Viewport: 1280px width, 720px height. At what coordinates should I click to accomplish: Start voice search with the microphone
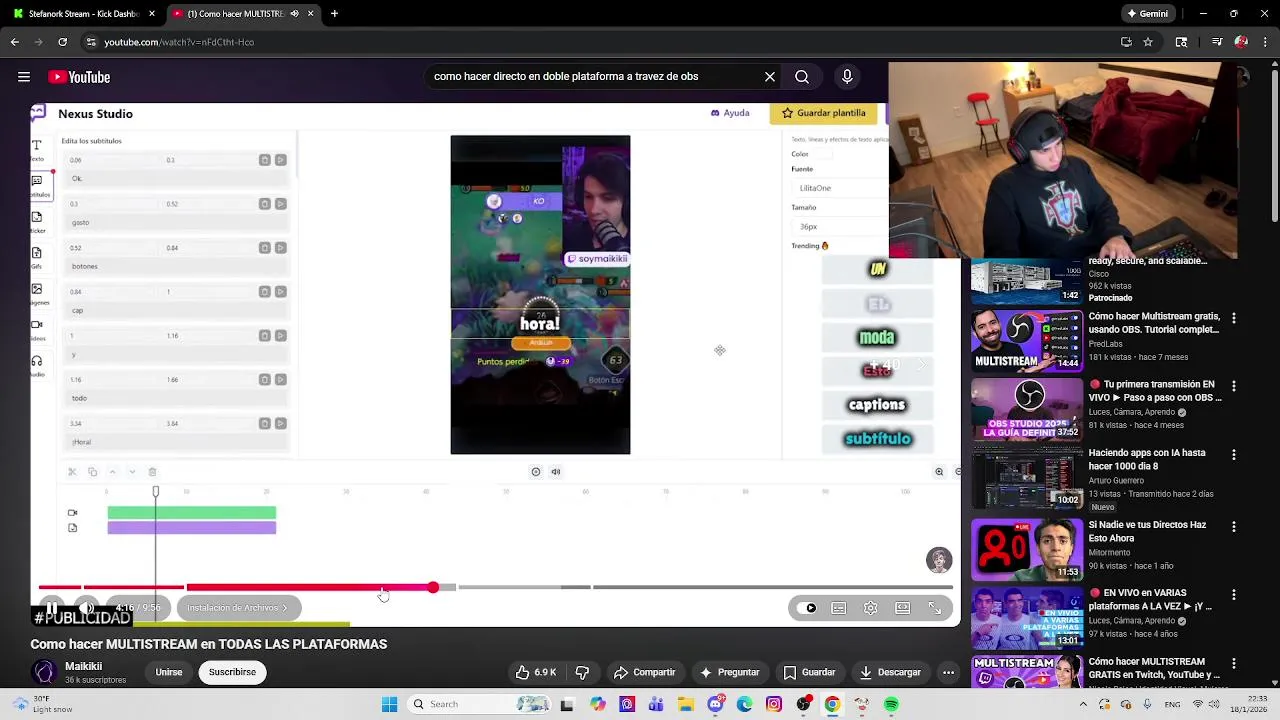click(x=847, y=76)
